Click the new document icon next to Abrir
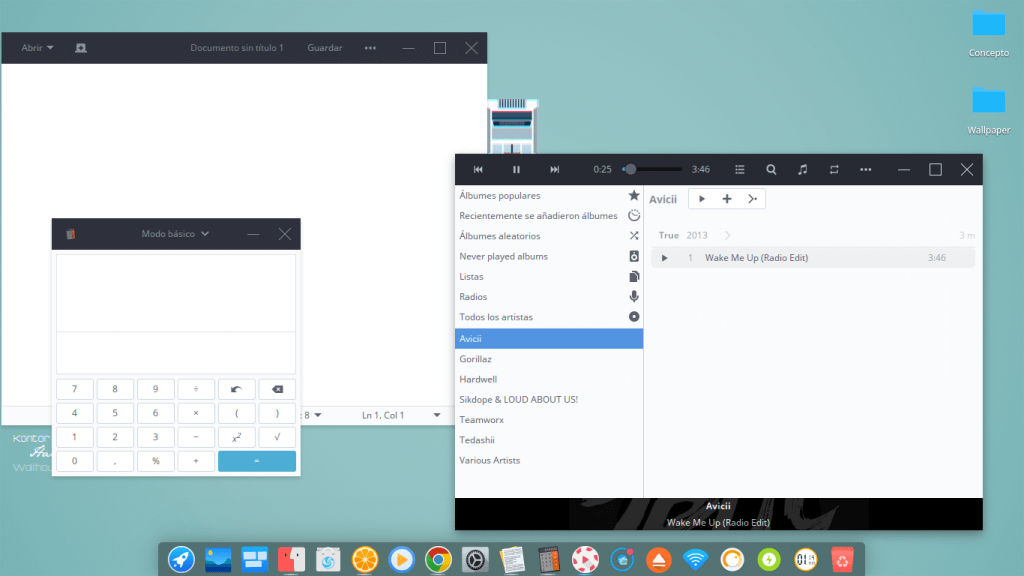Viewport: 1024px width, 576px height. [81, 48]
